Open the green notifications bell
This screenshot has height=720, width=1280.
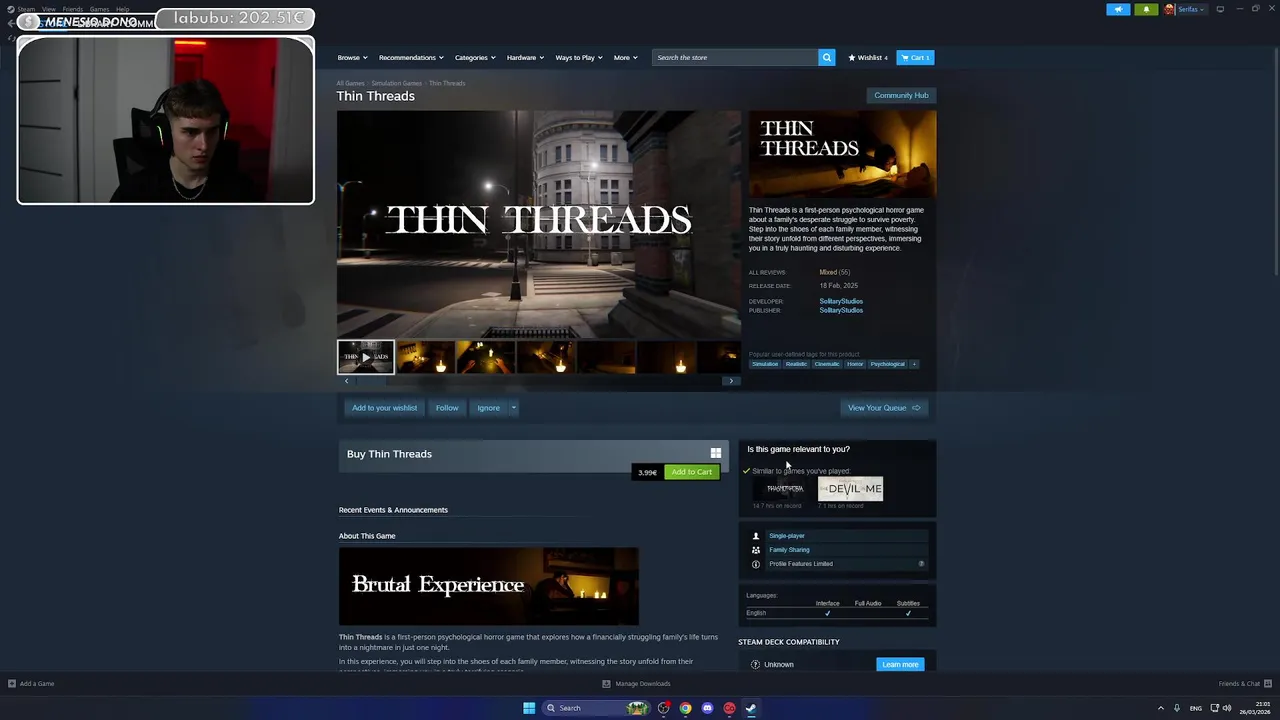[1146, 9]
